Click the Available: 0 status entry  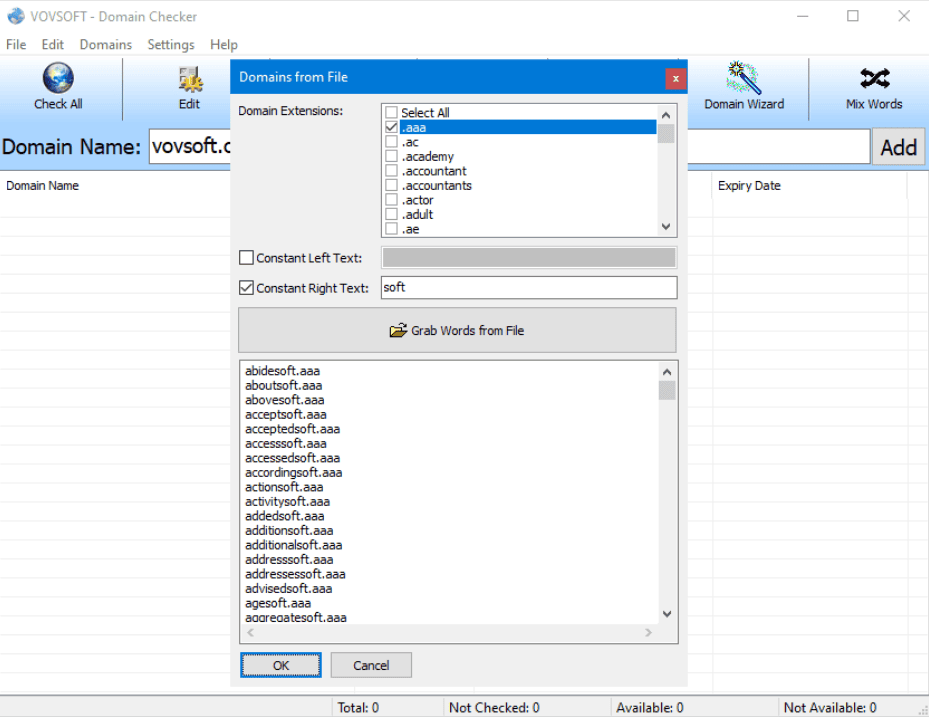click(x=649, y=708)
